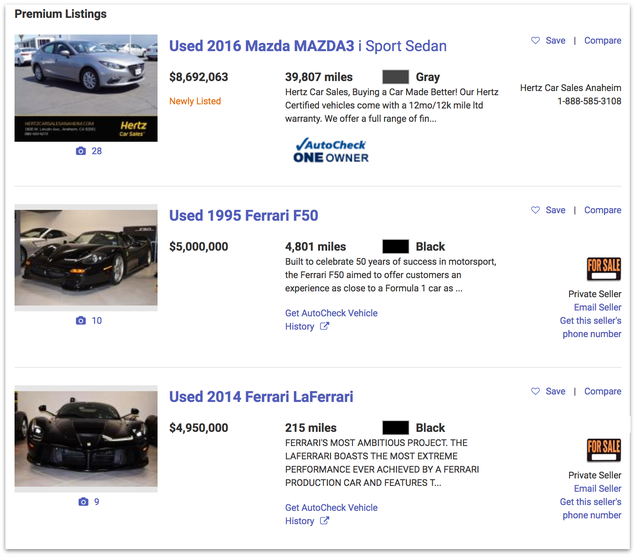Click the camera icon under the Mazda photo

tap(81, 151)
